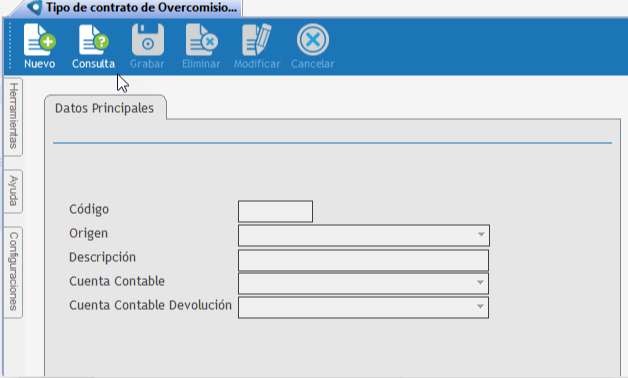Click the Cuenta Contable Devolución label
This screenshot has width=628, height=378.
tap(151, 305)
